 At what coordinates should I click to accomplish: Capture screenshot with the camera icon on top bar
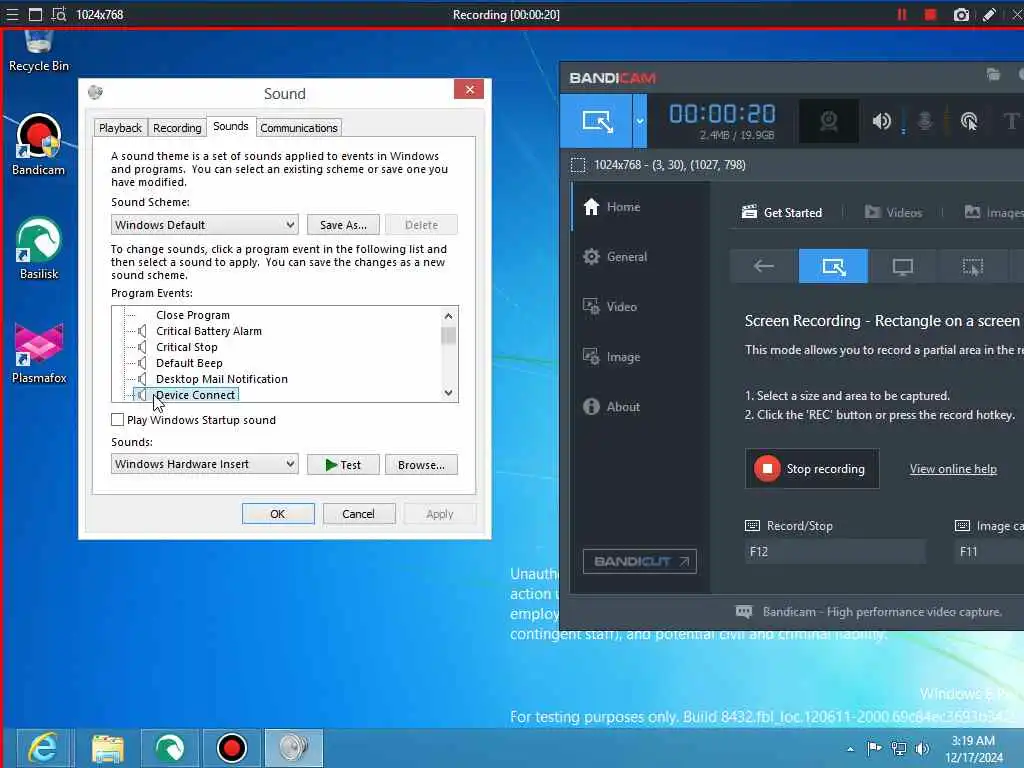point(961,14)
